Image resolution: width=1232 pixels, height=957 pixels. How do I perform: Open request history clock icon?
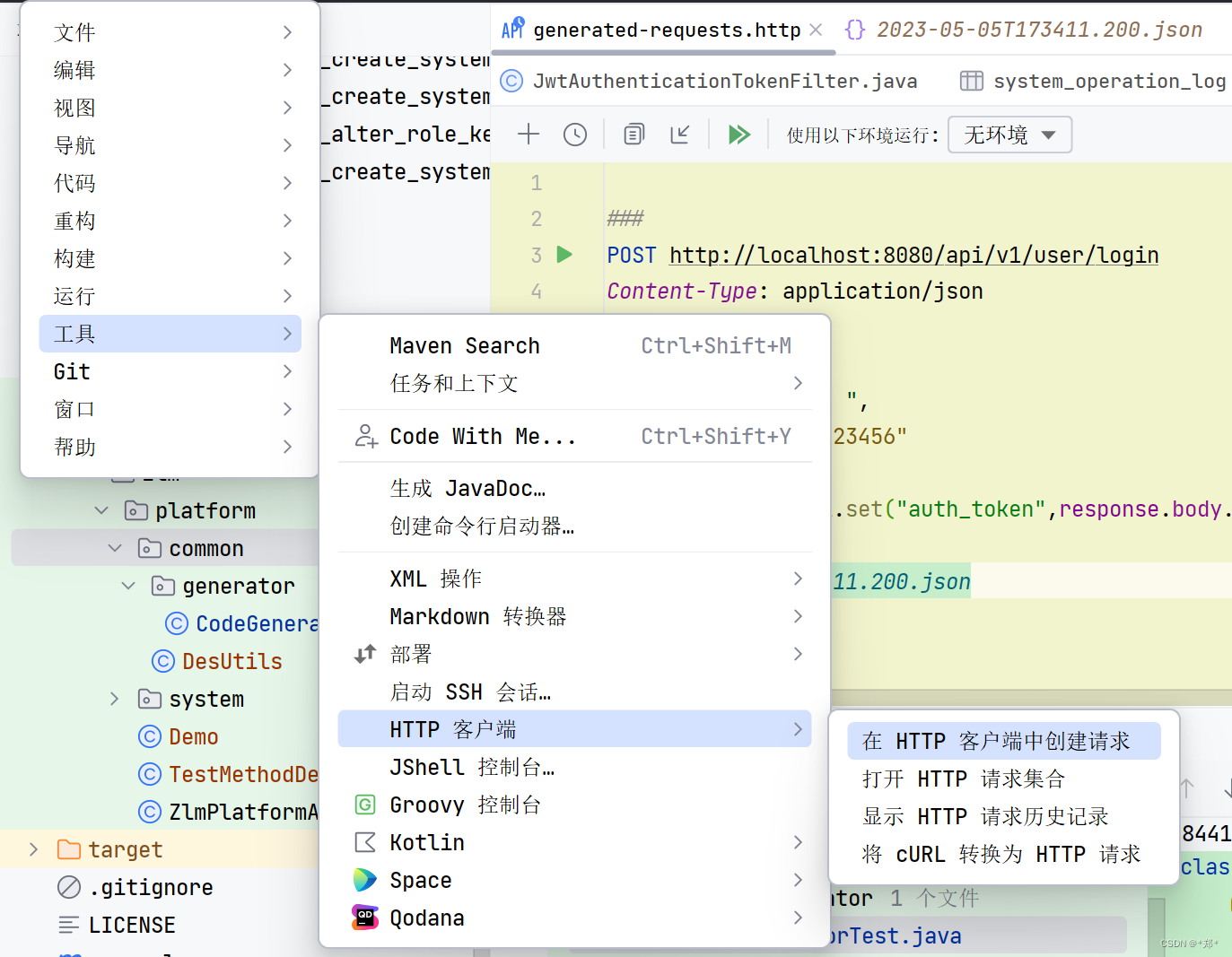click(575, 135)
